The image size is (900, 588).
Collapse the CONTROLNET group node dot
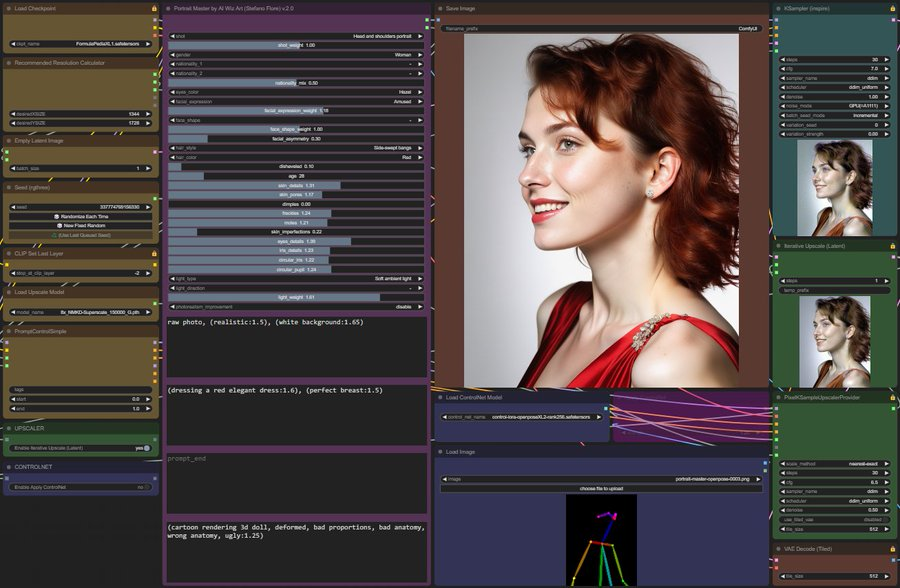[9, 467]
